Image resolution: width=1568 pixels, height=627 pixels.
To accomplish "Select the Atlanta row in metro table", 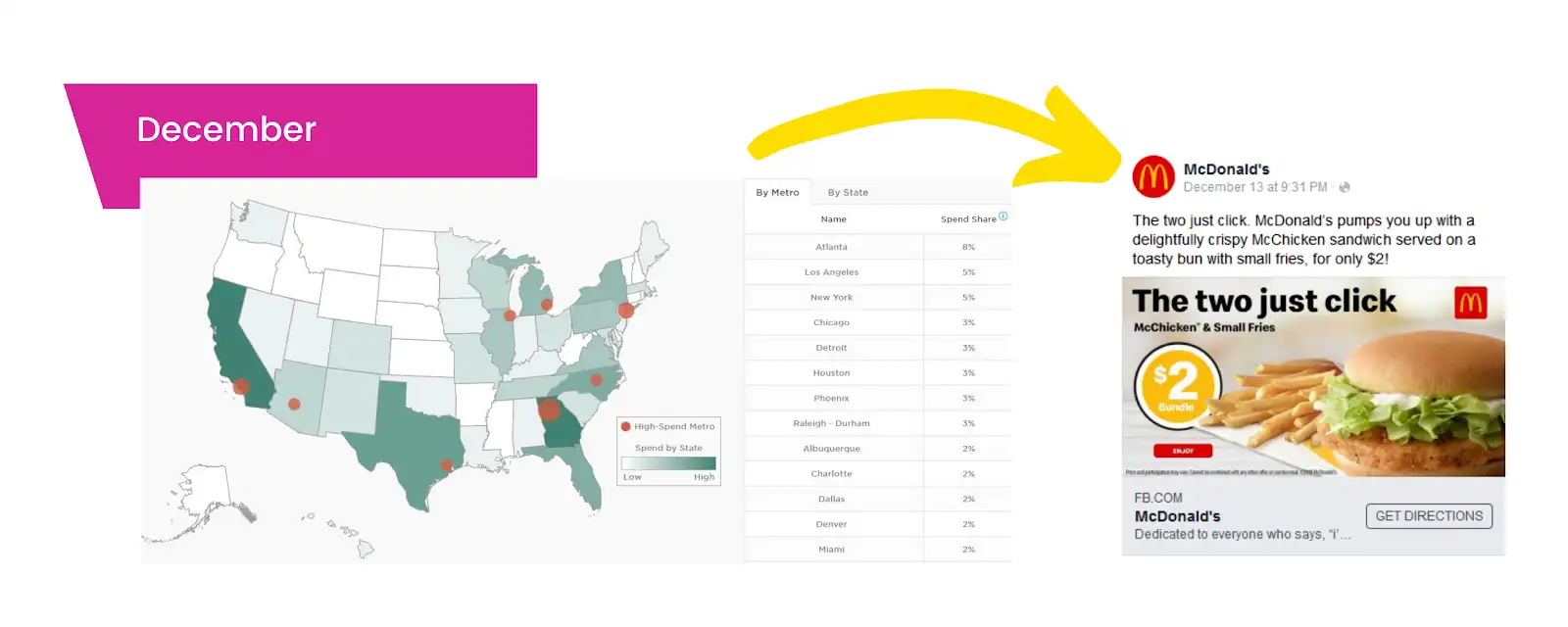I will tap(877, 247).
